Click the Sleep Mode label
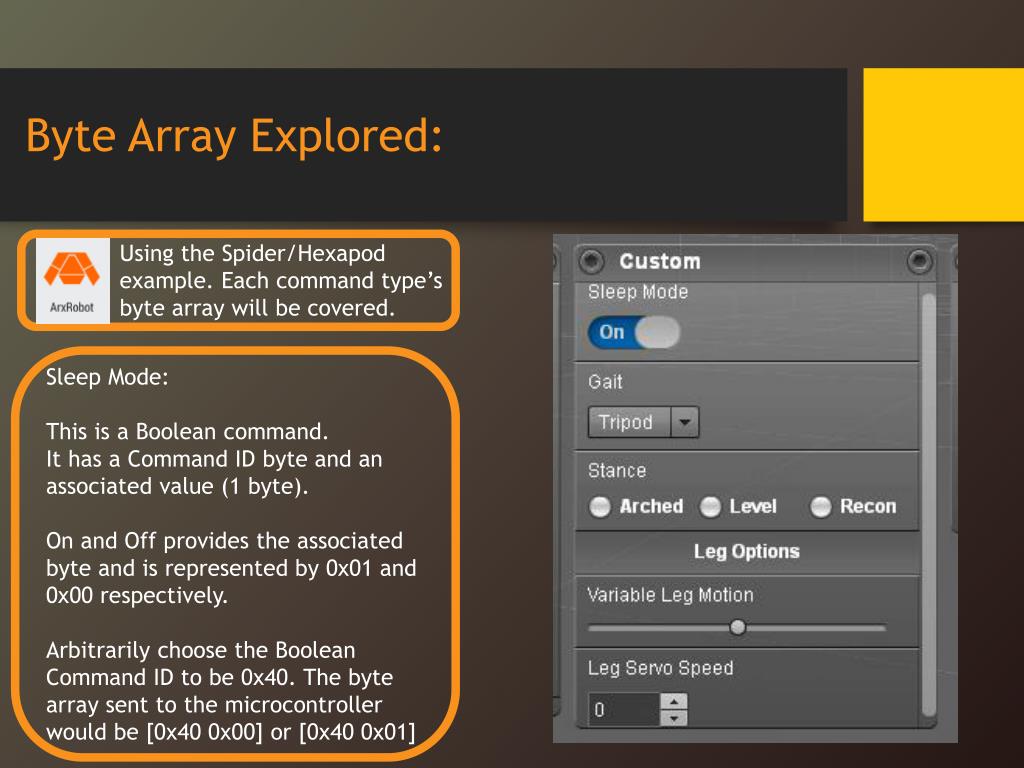 pos(638,292)
